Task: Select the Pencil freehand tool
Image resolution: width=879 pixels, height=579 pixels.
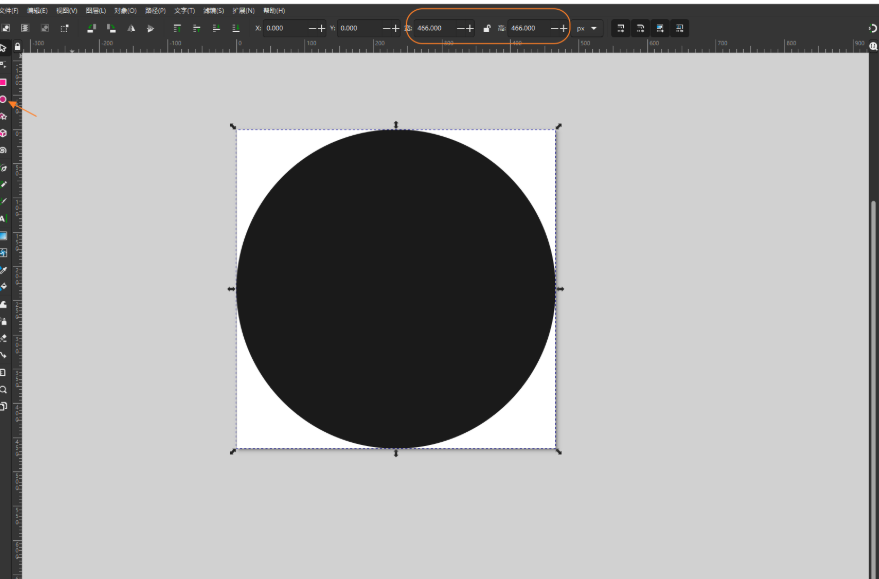Action: tap(3, 184)
